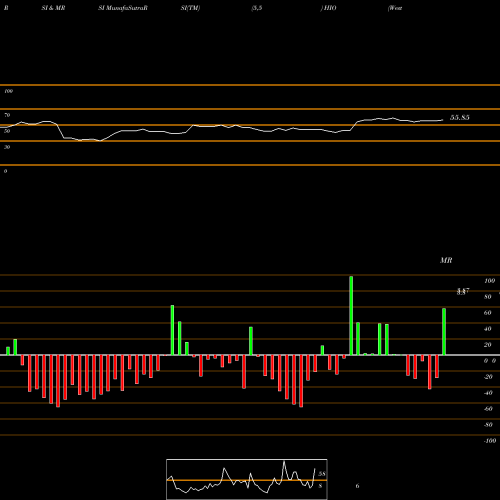Click MR axis label -100

coord(490,441)
